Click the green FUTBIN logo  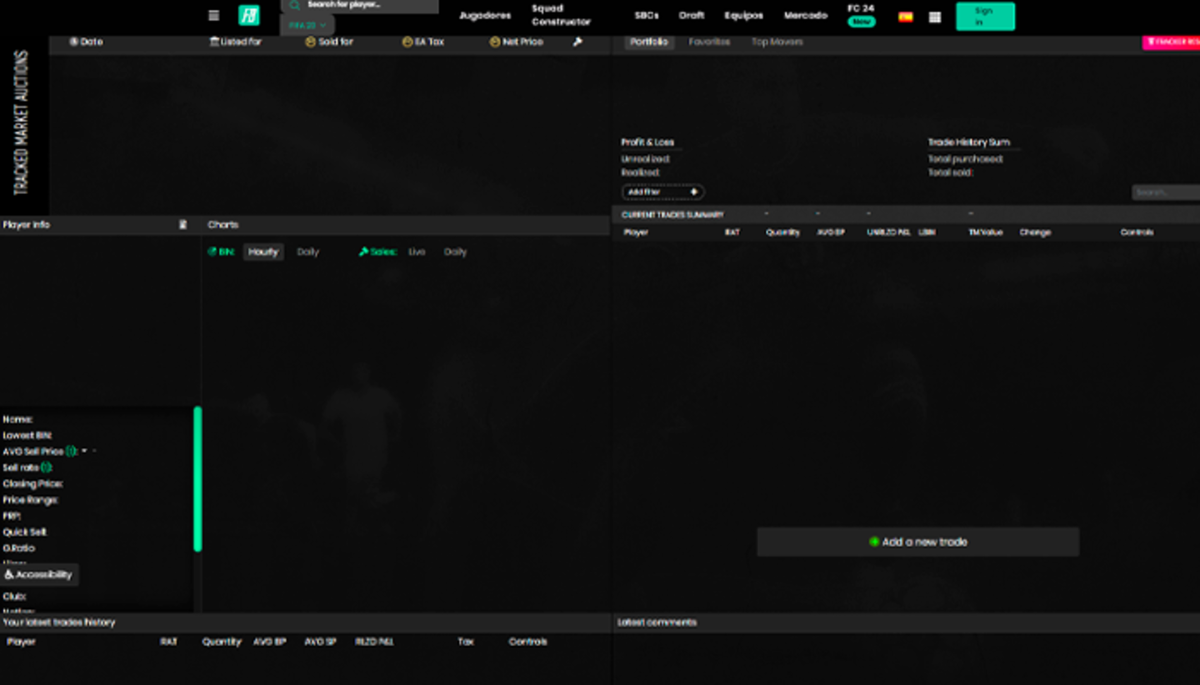[248, 16]
